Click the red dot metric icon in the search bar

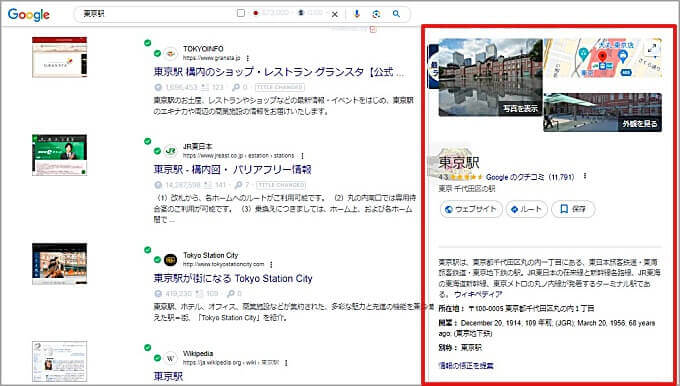pos(256,13)
